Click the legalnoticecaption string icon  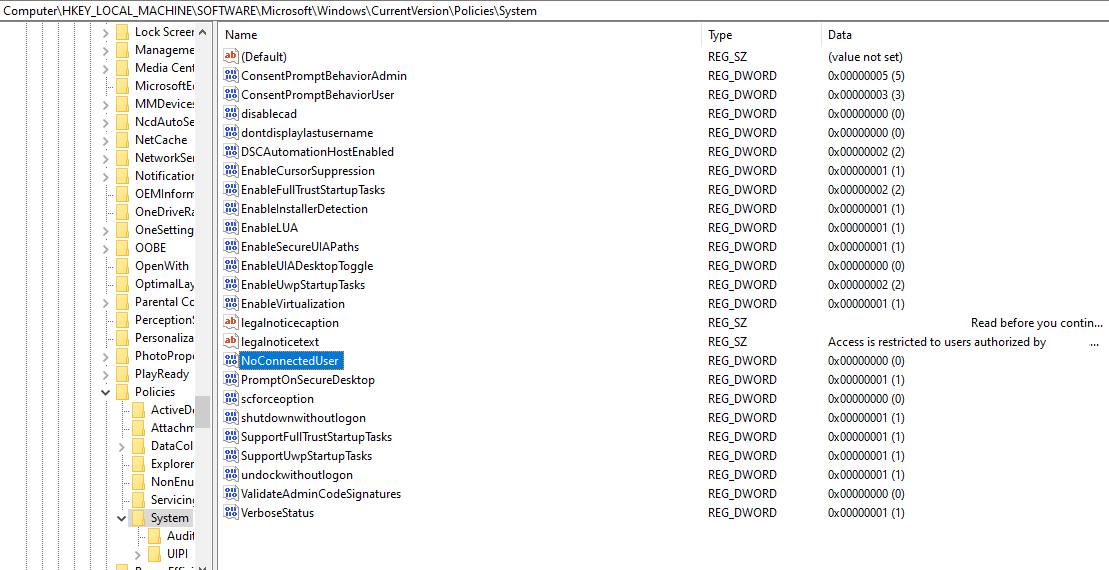[x=231, y=323]
